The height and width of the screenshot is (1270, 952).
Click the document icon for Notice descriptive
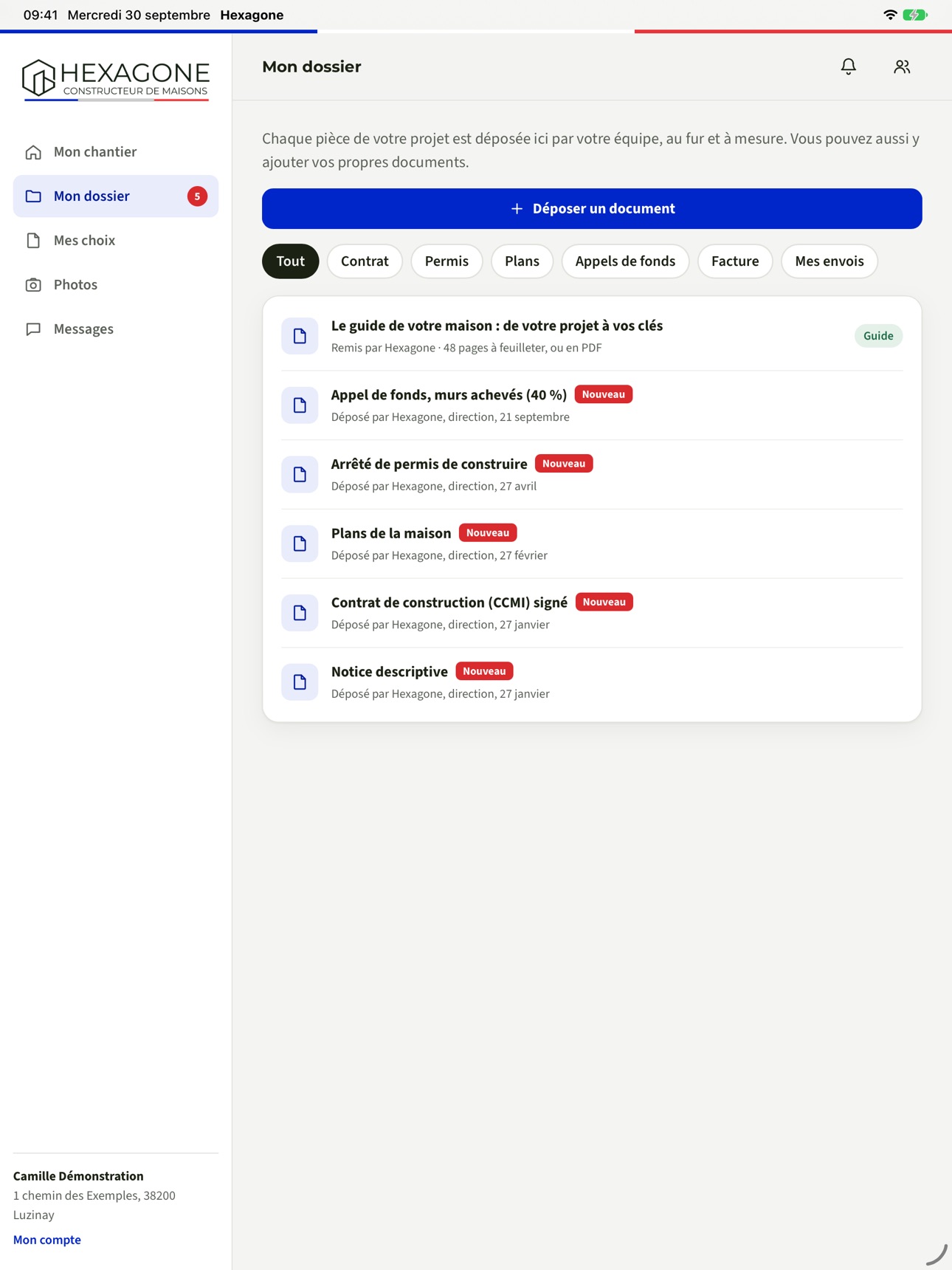(300, 682)
